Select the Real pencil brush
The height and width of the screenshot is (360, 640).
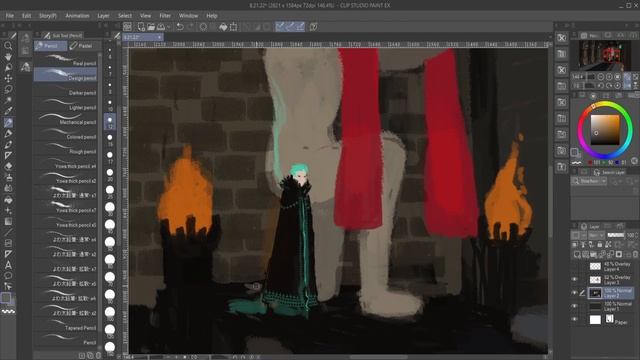pyautogui.click(x=65, y=60)
